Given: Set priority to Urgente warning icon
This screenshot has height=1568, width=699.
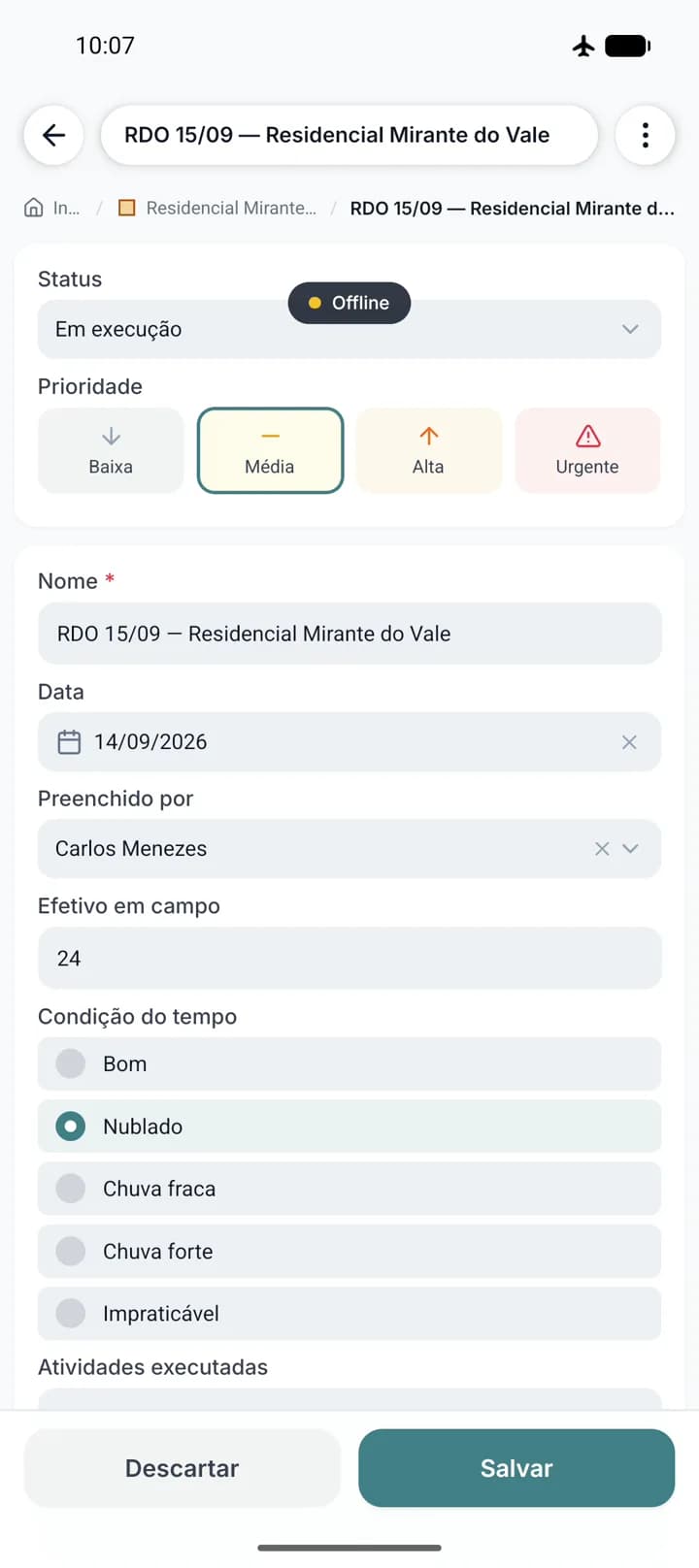Looking at the screenshot, I should pyautogui.click(x=587, y=436).
